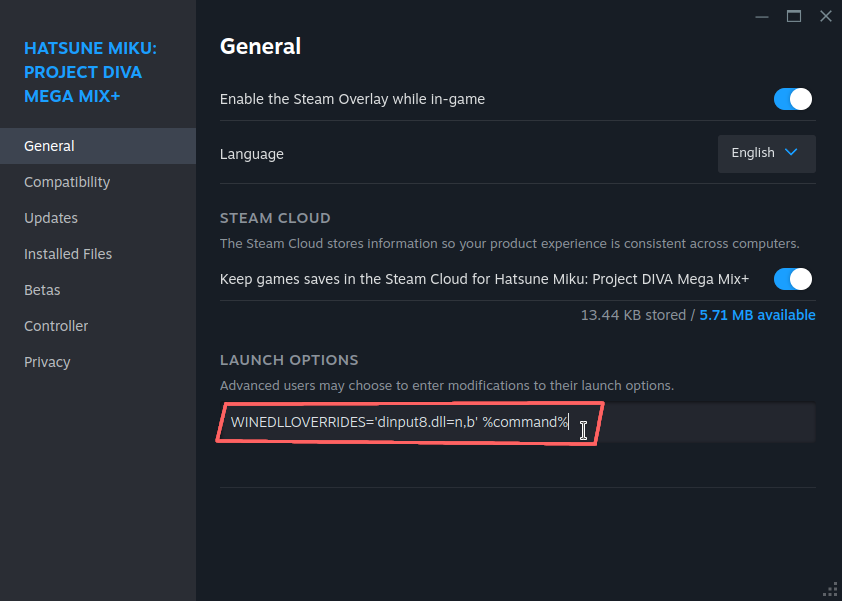842x601 pixels.
Task: Click the launch options text field
Action: point(516,423)
